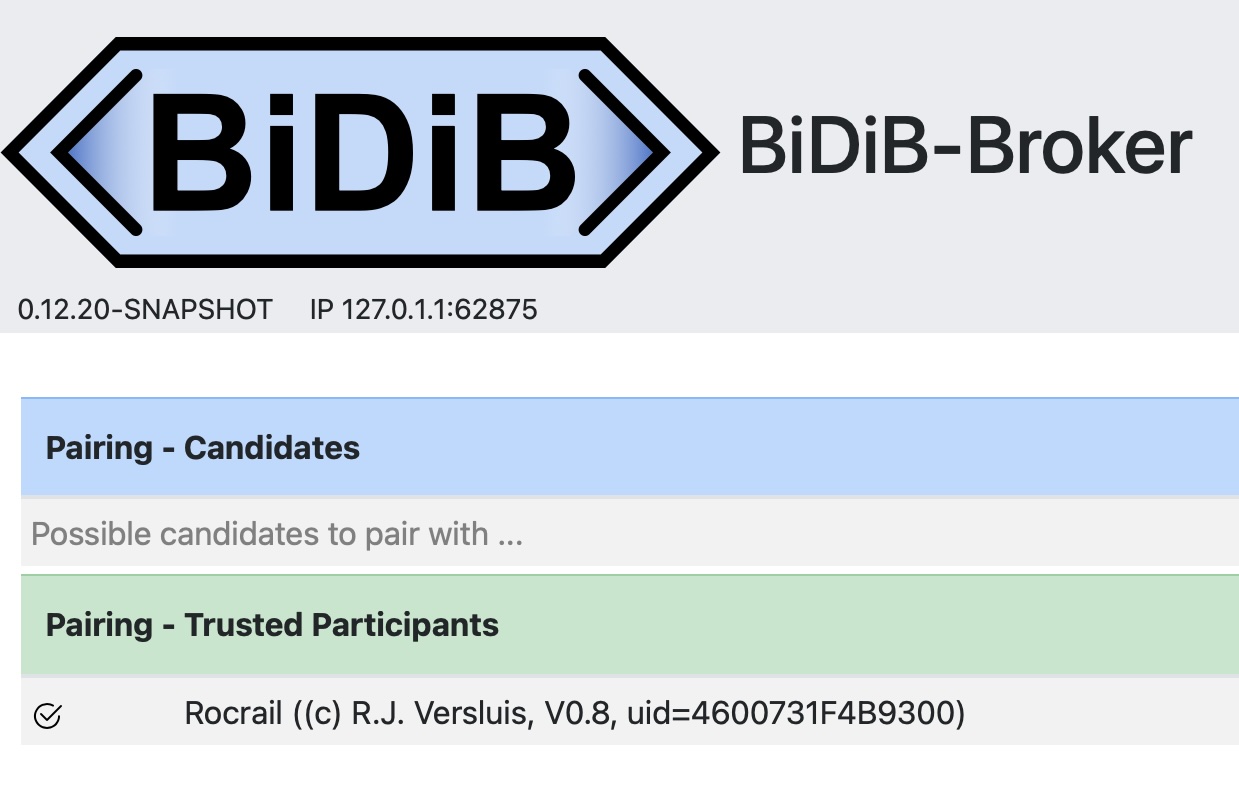Click the 'Possible candidates to pair with ...' text

click(x=277, y=534)
